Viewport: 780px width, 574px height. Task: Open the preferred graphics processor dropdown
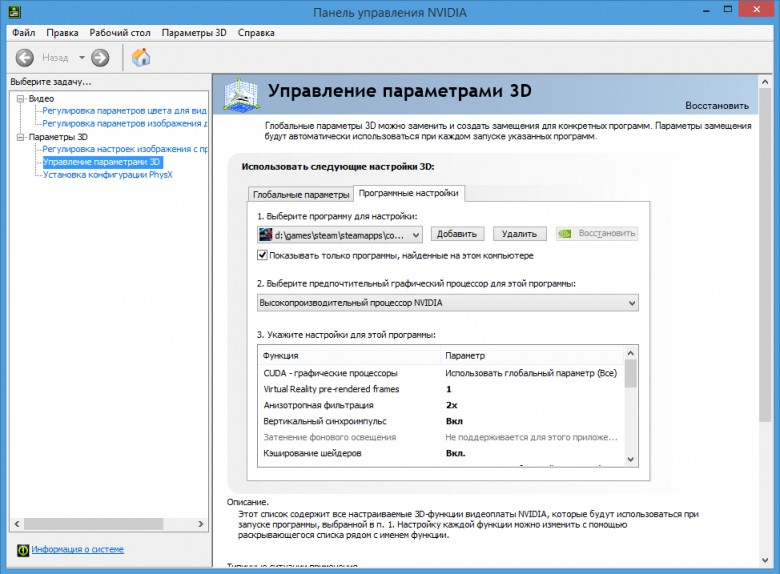(x=631, y=303)
